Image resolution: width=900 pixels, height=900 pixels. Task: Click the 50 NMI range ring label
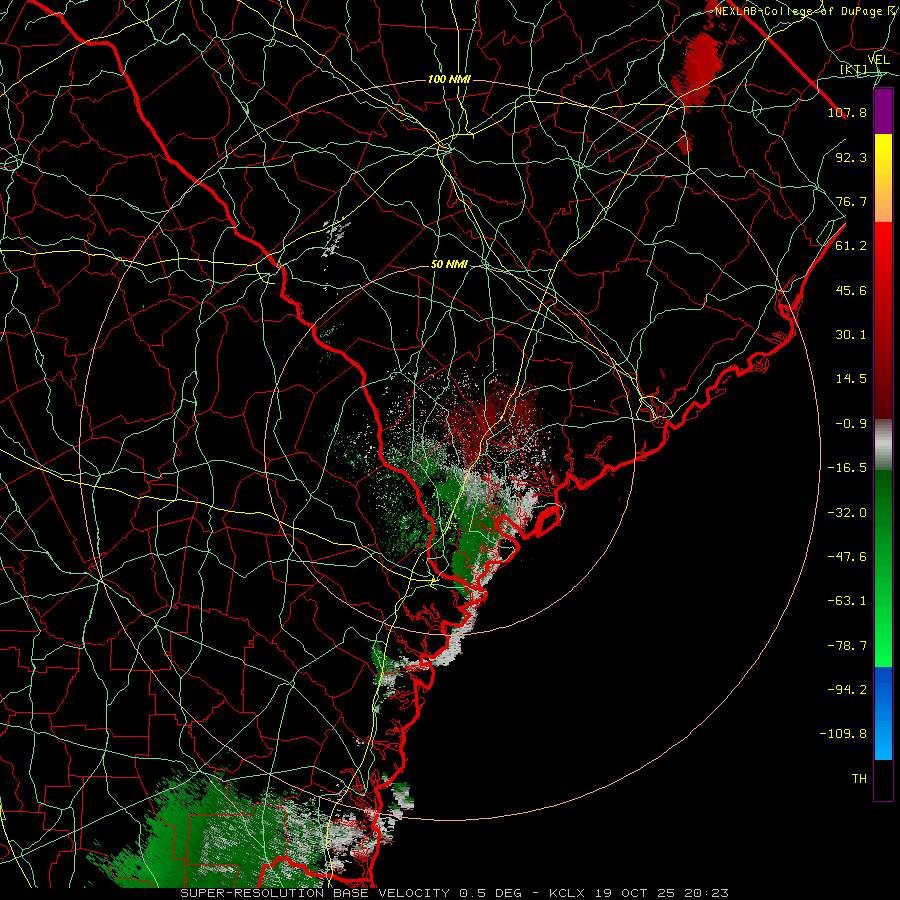[449, 265]
